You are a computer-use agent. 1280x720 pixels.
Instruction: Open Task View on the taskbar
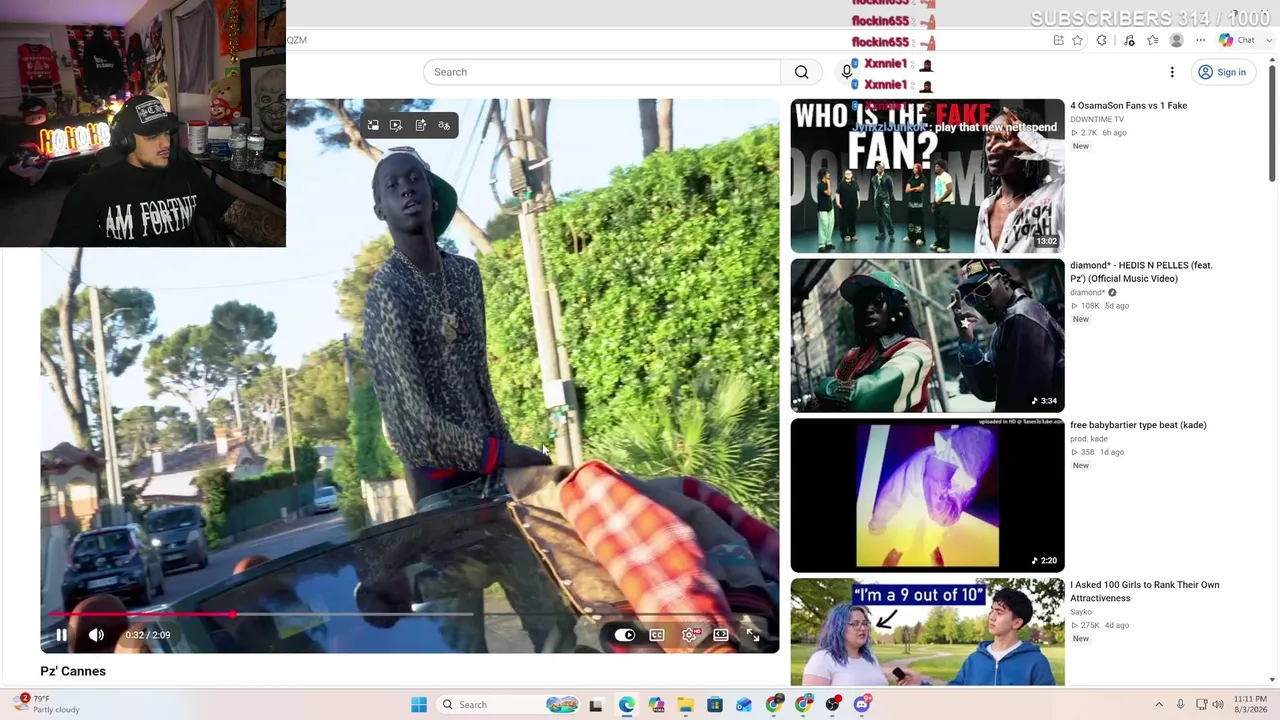(596, 705)
